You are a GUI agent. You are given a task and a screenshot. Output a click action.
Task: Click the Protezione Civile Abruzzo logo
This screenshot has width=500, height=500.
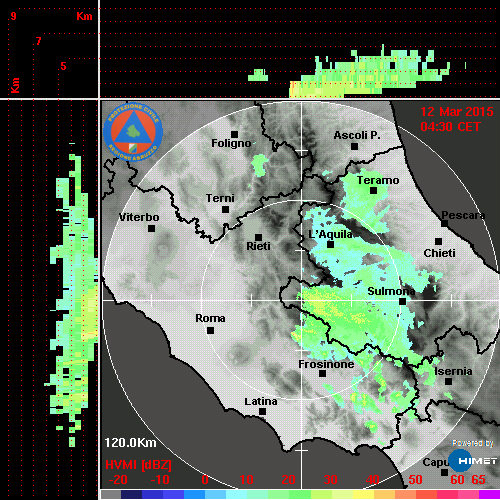(133, 132)
